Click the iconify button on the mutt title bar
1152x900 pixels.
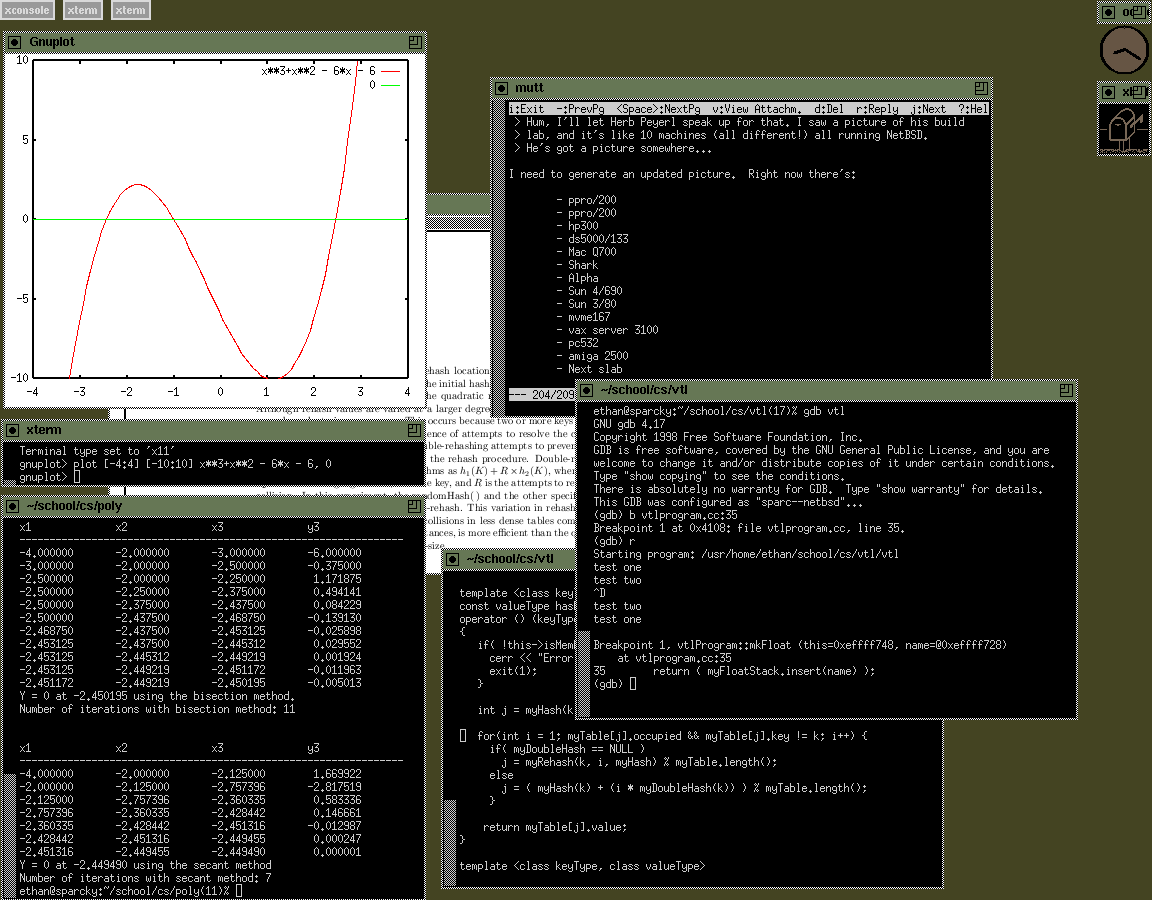tap(502, 88)
